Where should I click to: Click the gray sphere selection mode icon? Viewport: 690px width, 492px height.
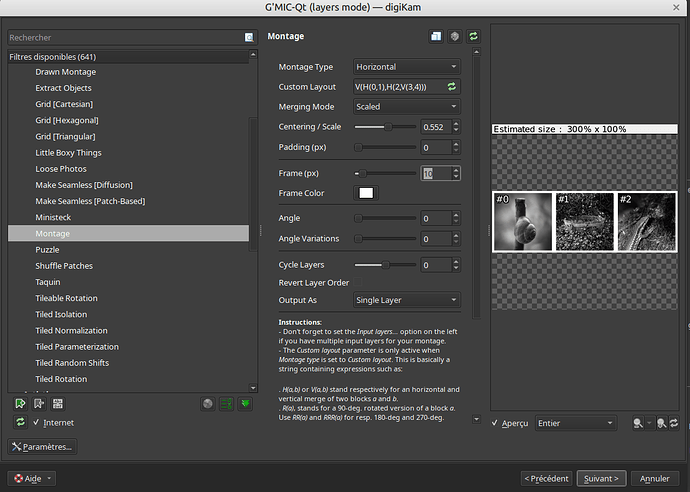208,404
